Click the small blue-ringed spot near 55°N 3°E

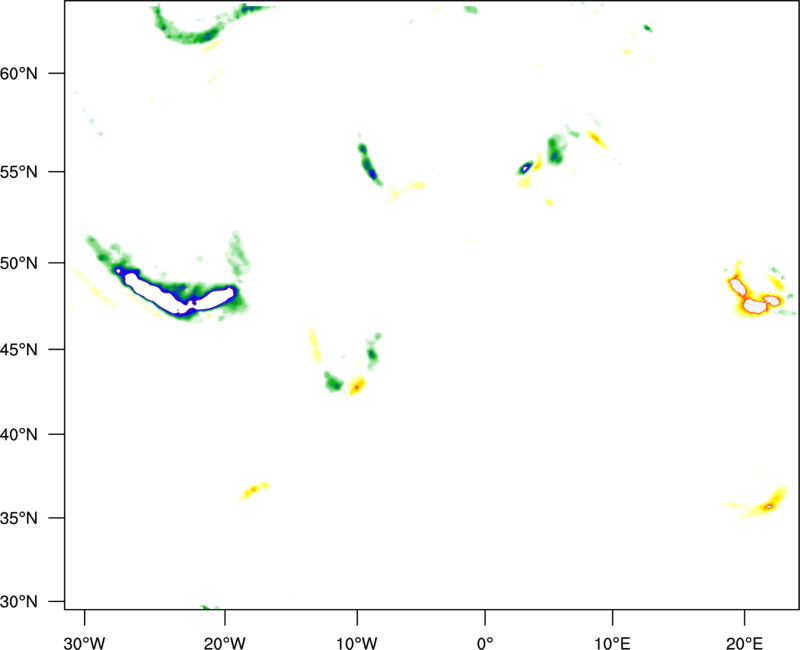click(526, 167)
